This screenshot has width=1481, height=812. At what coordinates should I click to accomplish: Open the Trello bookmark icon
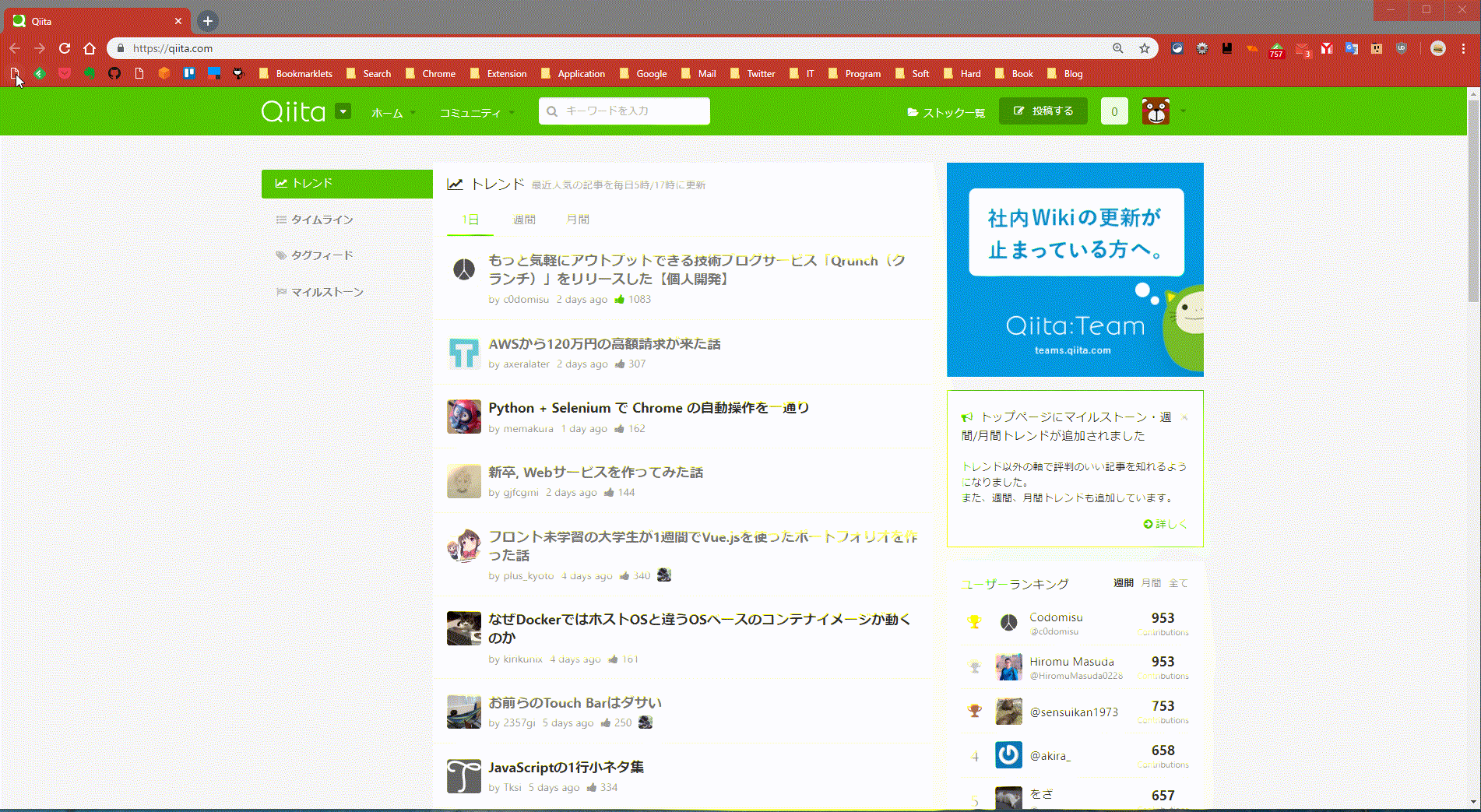point(189,73)
